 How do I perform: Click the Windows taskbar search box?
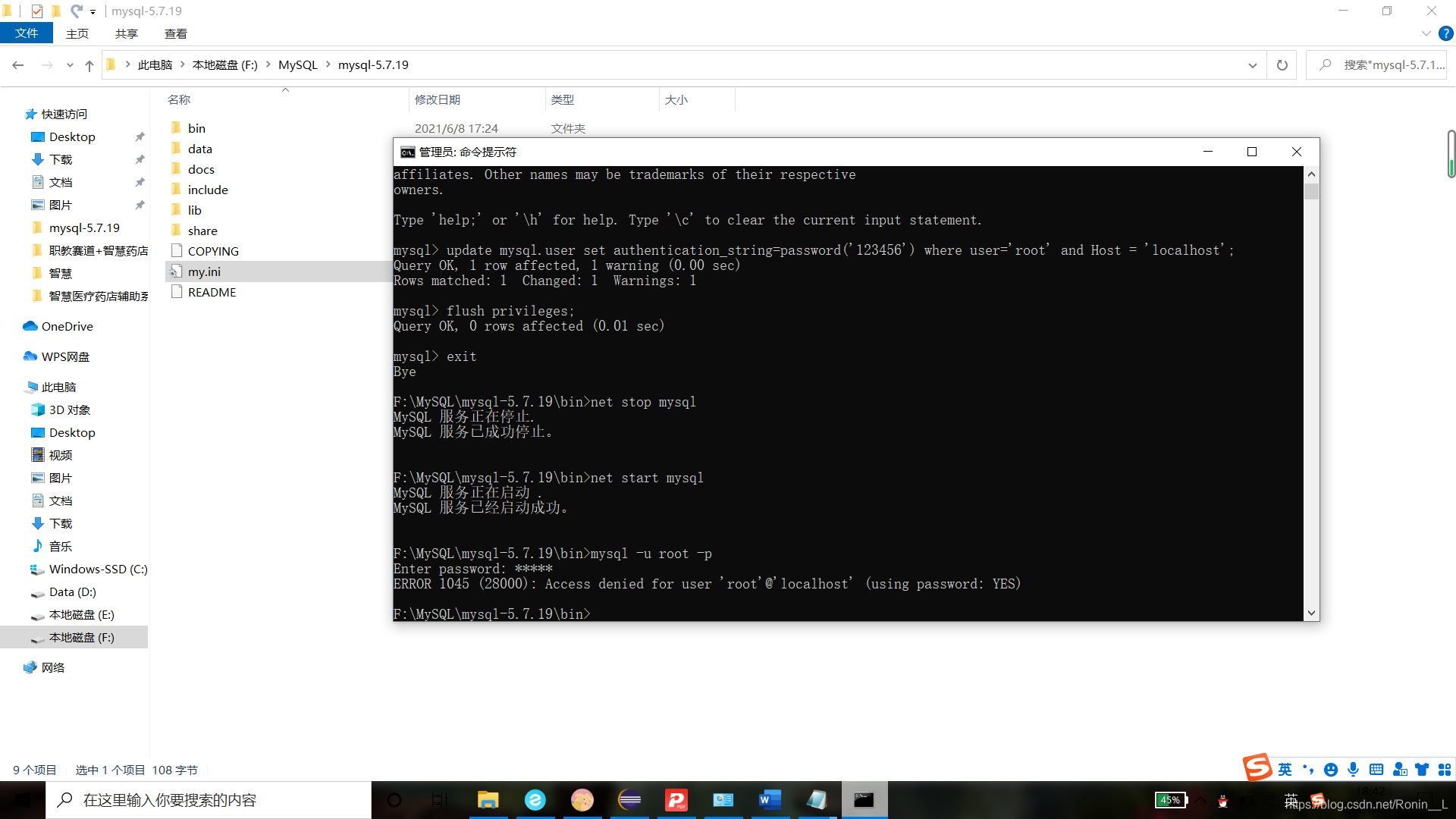pos(209,800)
